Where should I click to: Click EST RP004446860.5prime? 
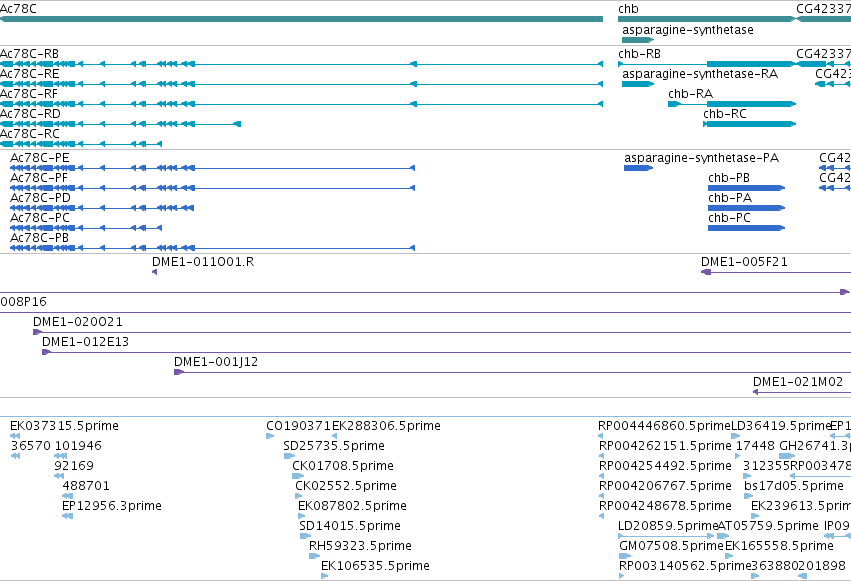pos(601,436)
